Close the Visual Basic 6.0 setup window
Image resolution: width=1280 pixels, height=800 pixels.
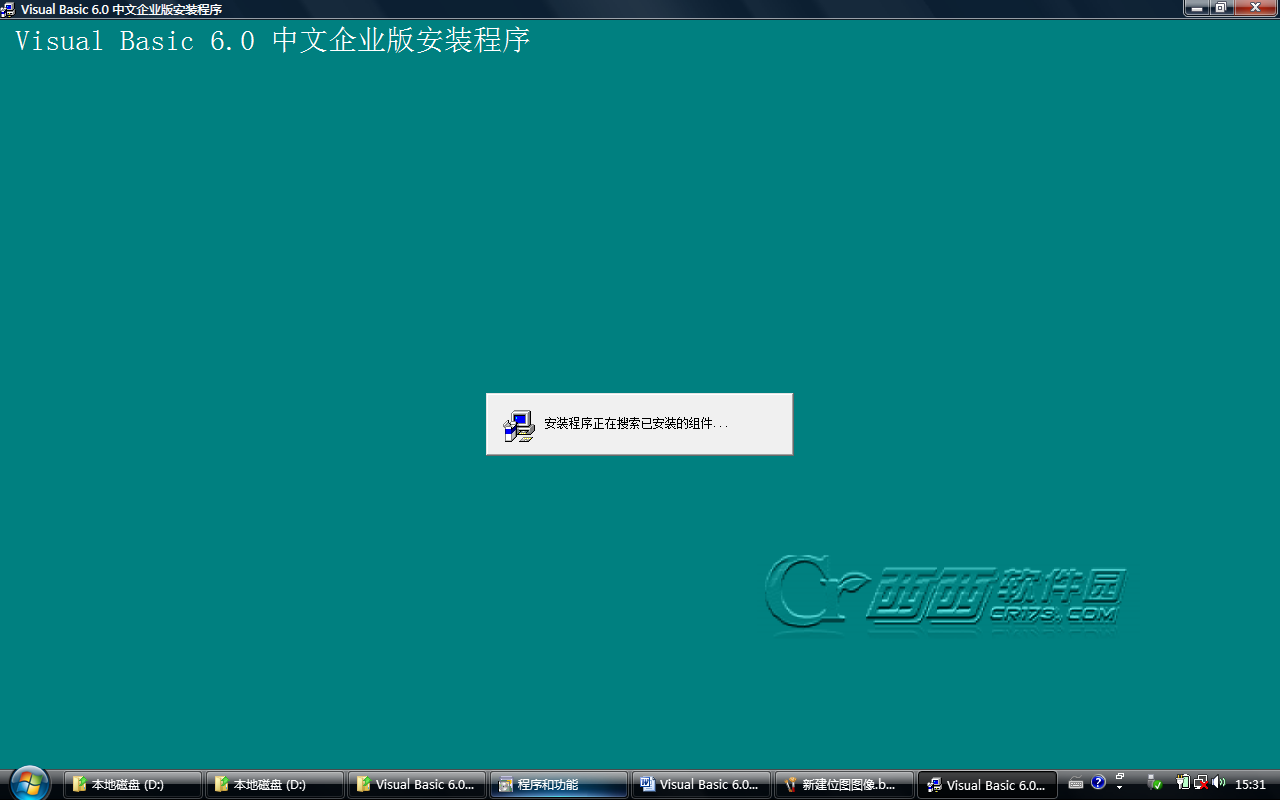point(1254,8)
